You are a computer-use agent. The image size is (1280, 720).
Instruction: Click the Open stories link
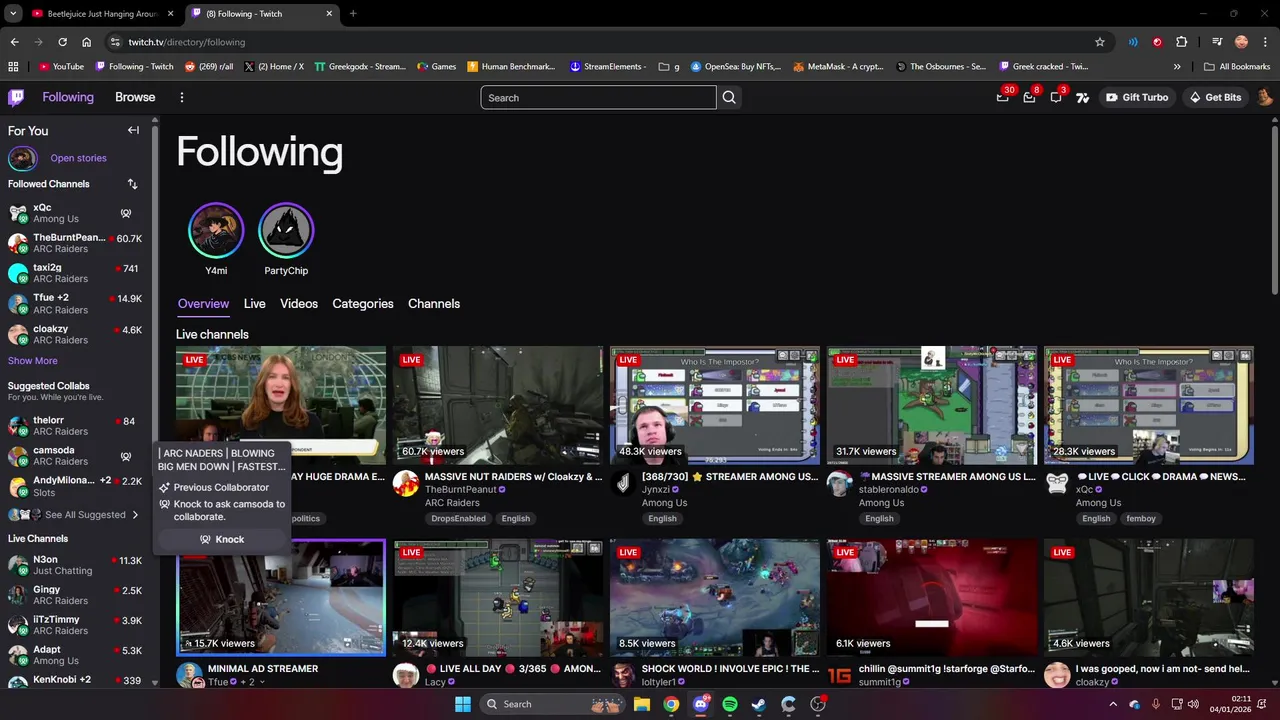[x=78, y=158]
